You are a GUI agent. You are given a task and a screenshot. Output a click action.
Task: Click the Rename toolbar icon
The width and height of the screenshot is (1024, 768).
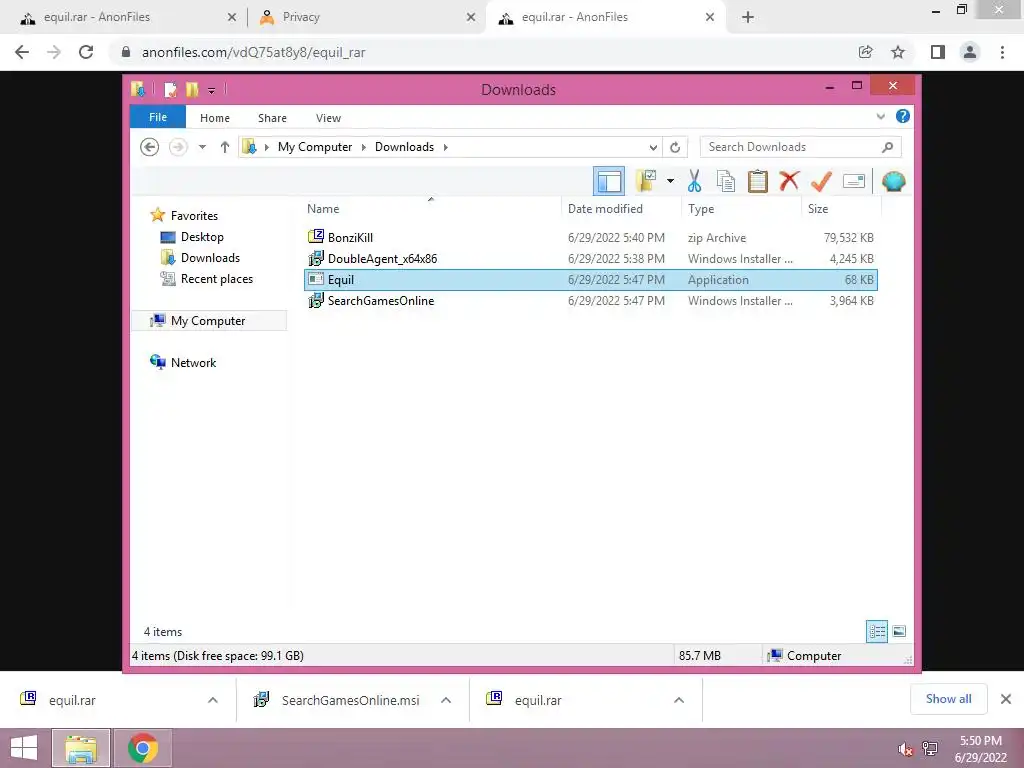854,181
